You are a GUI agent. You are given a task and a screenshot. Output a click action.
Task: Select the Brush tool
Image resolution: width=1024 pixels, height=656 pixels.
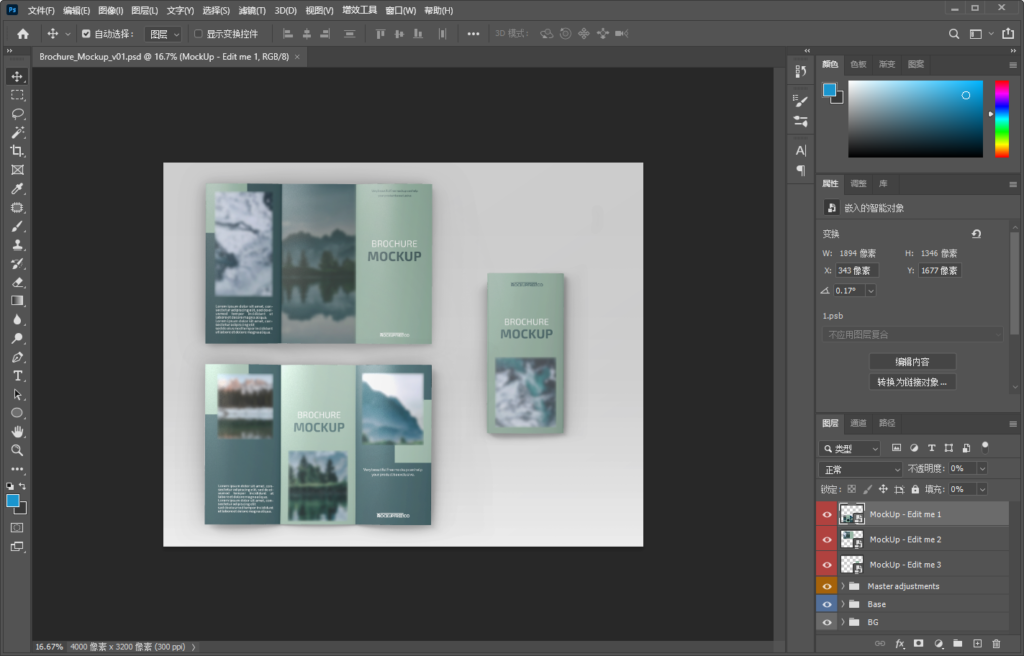(17, 226)
